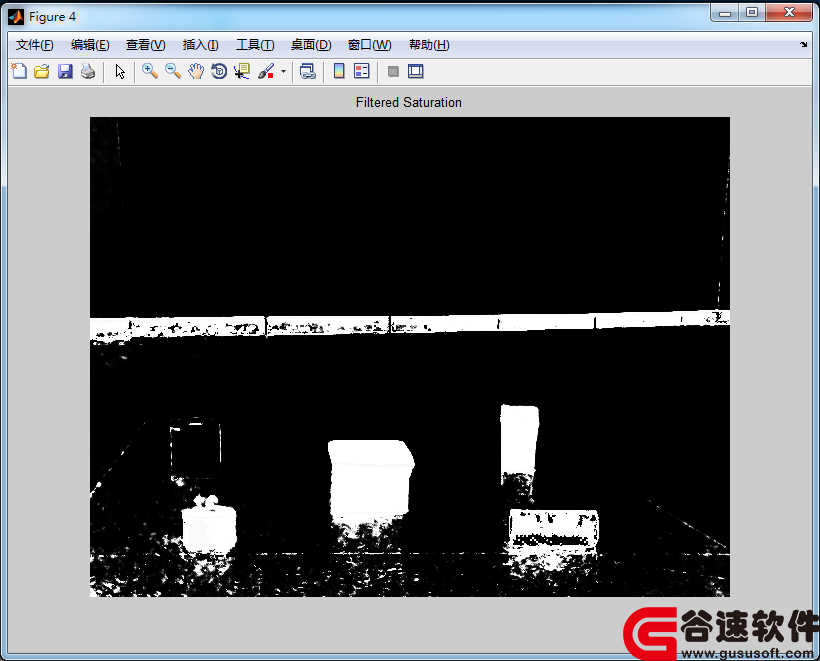Insert a Legend using the toolbar icon
This screenshot has width=820, height=661.
362,71
